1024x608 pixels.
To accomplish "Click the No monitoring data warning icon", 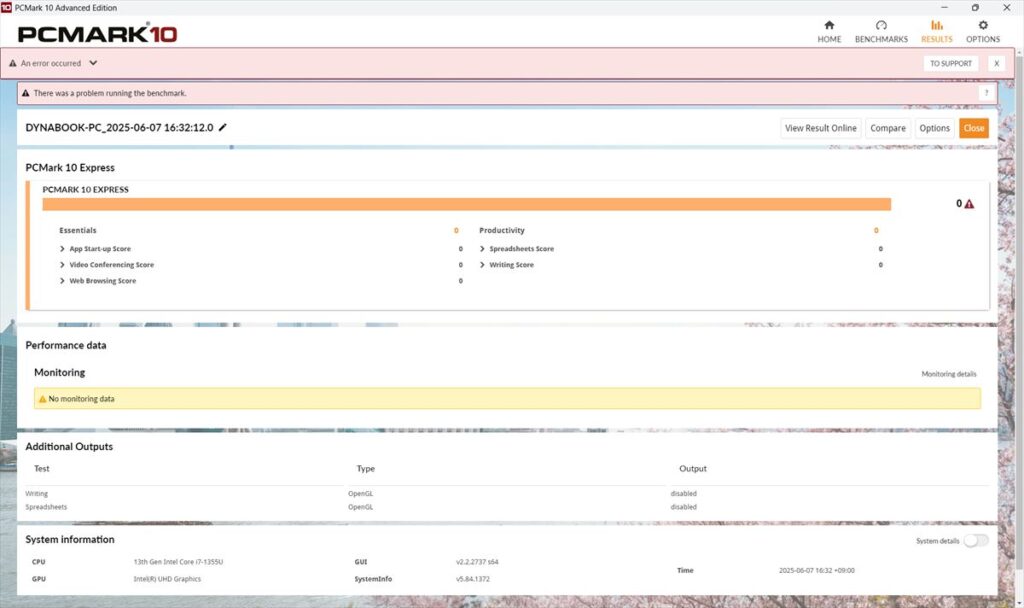I will (42, 398).
